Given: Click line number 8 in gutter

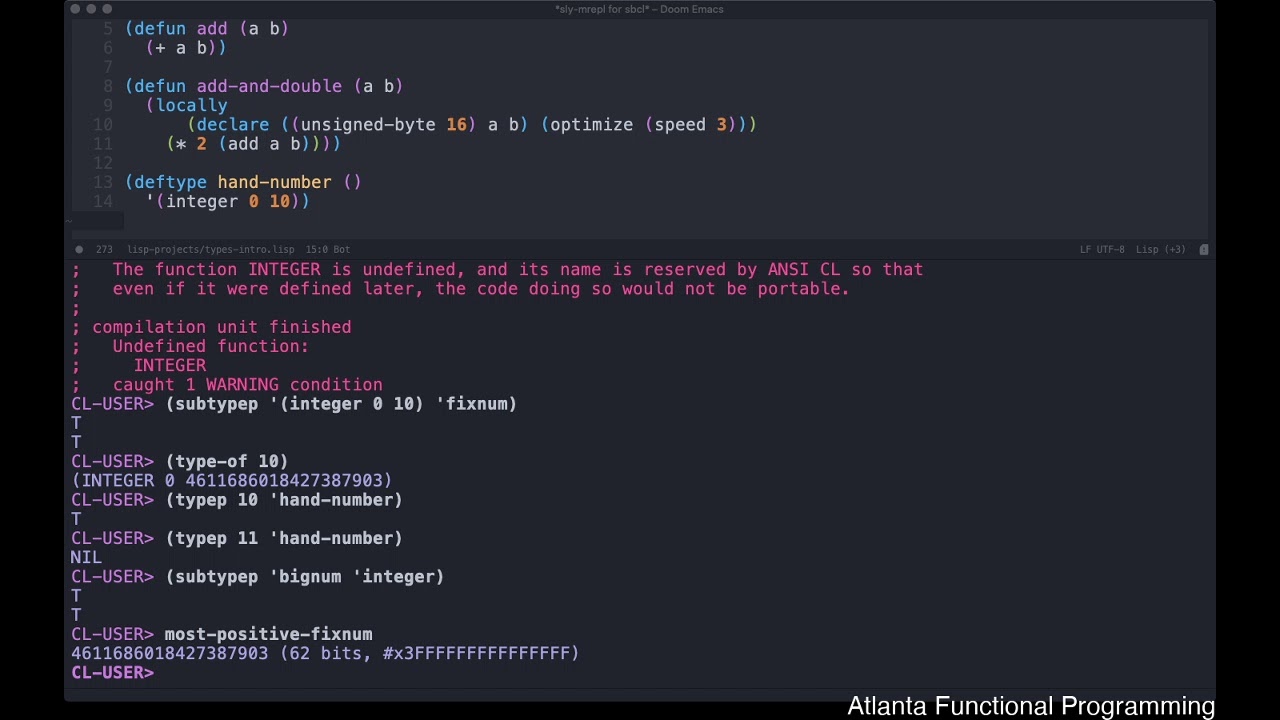Looking at the screenshot, I should point(107,87).
